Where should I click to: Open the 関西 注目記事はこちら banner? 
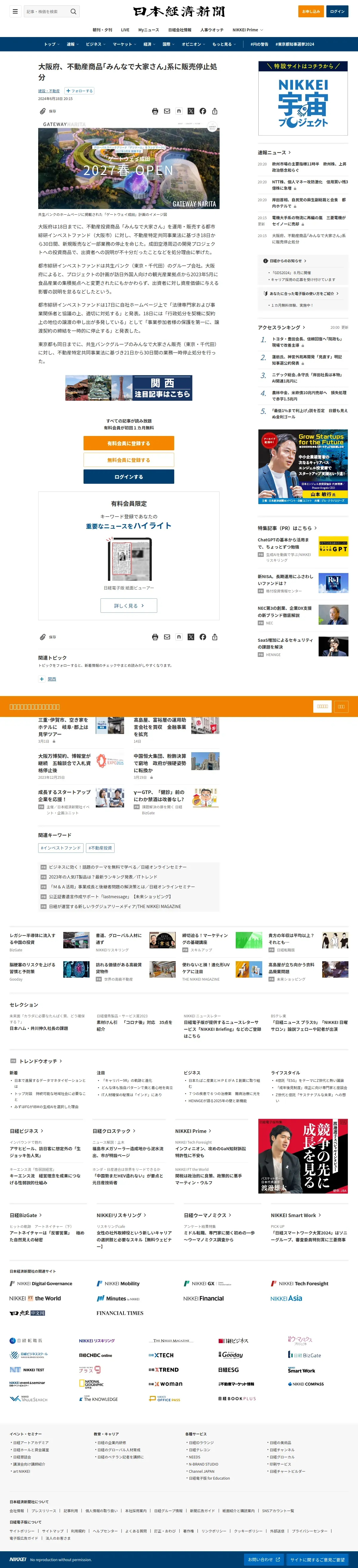129,388
